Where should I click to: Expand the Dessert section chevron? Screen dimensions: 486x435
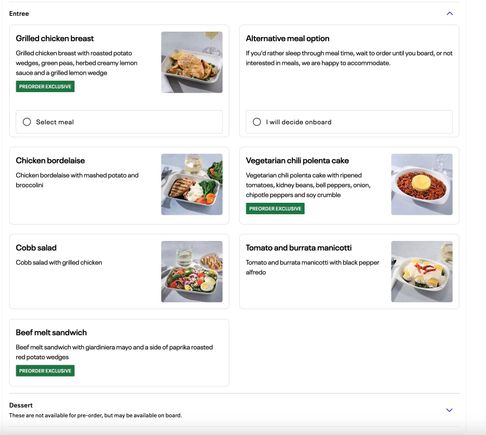pos(449,410)
